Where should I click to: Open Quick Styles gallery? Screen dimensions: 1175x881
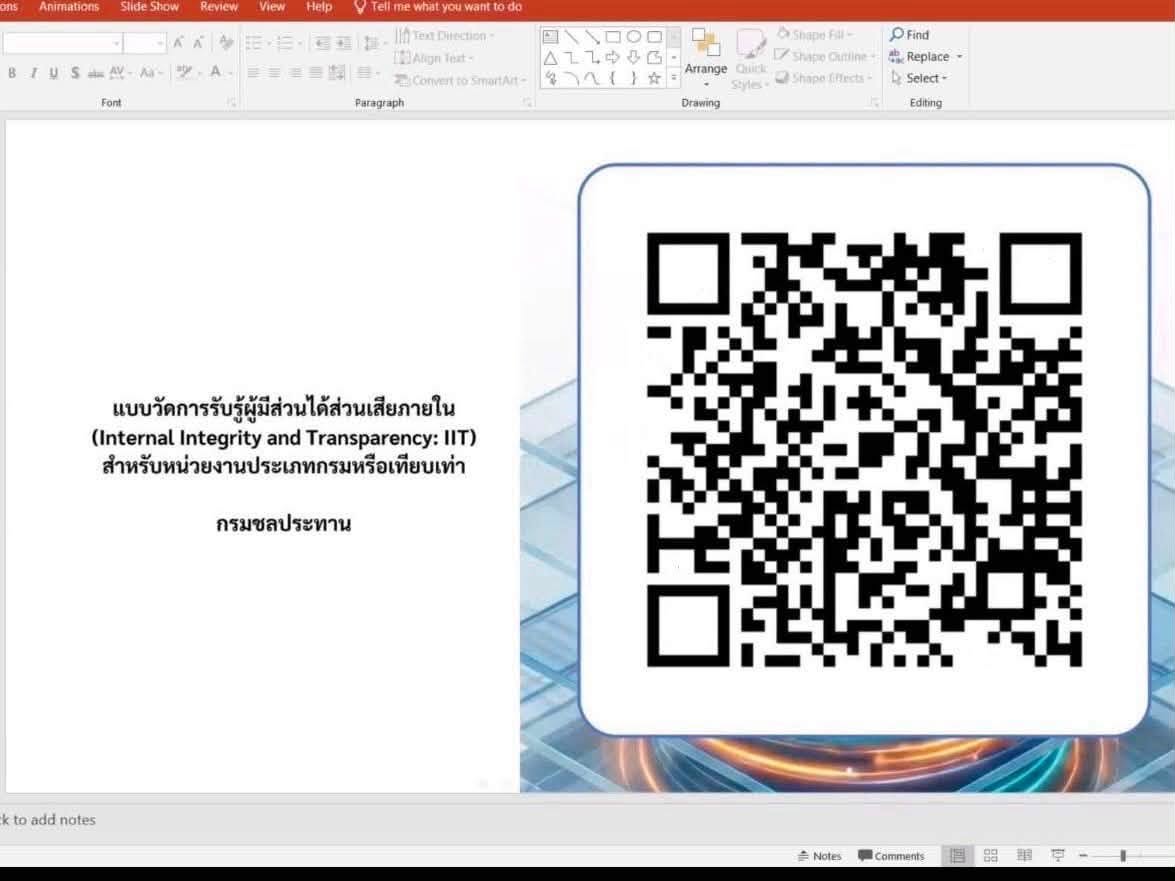750,60
